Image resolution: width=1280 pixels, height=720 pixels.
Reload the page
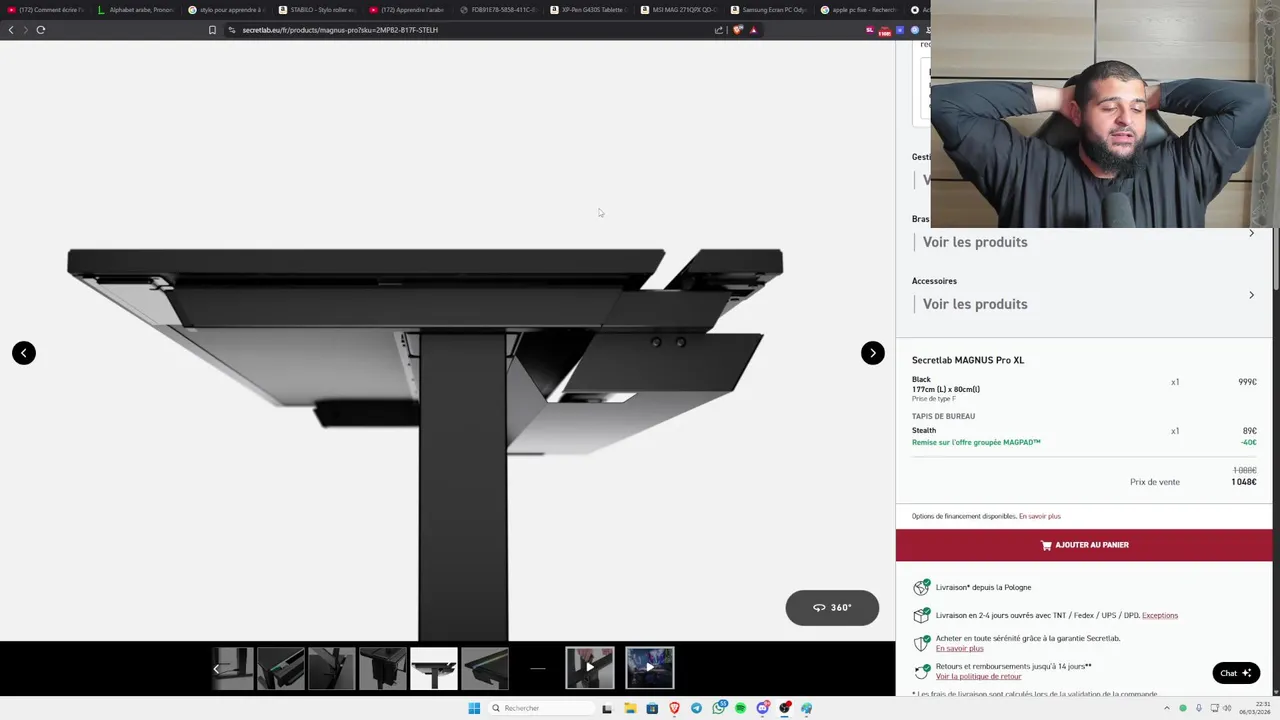(41, 30)
